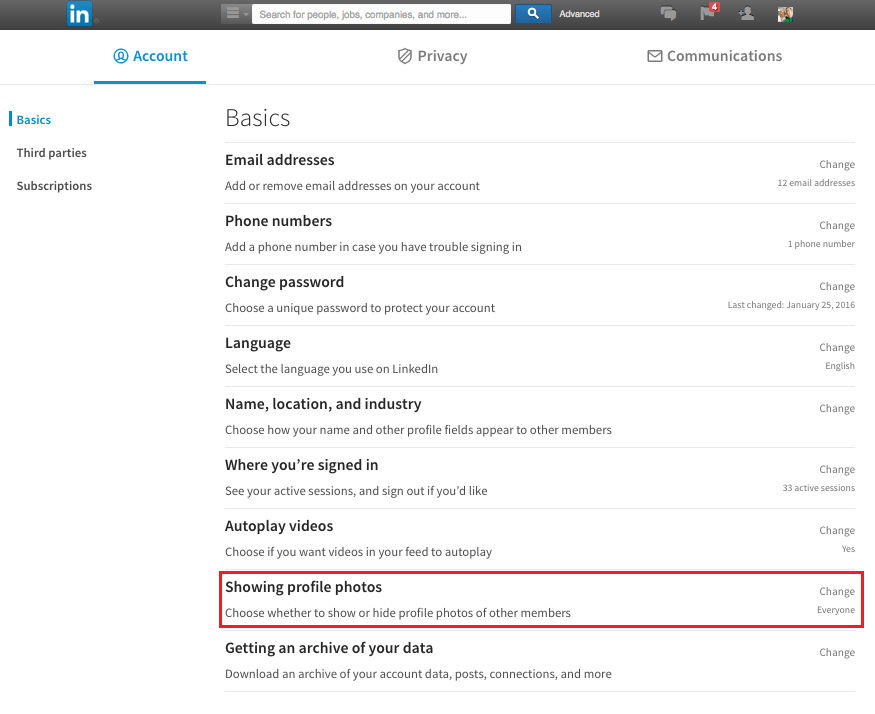Image resolution: width=875 pixels, height=714 pixels.
Task: Open Third parties in the sidebar
Action: (51, 153)
